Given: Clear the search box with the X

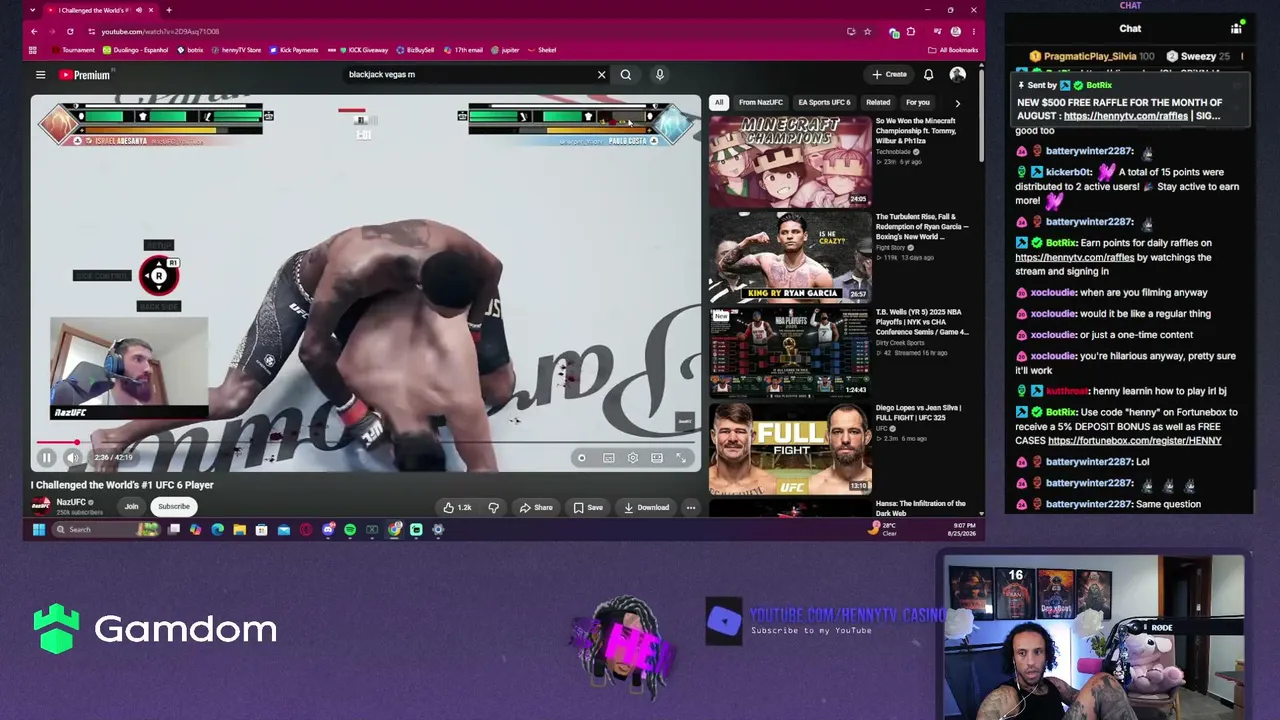Looking at the screenshot, I should (601, 74).
